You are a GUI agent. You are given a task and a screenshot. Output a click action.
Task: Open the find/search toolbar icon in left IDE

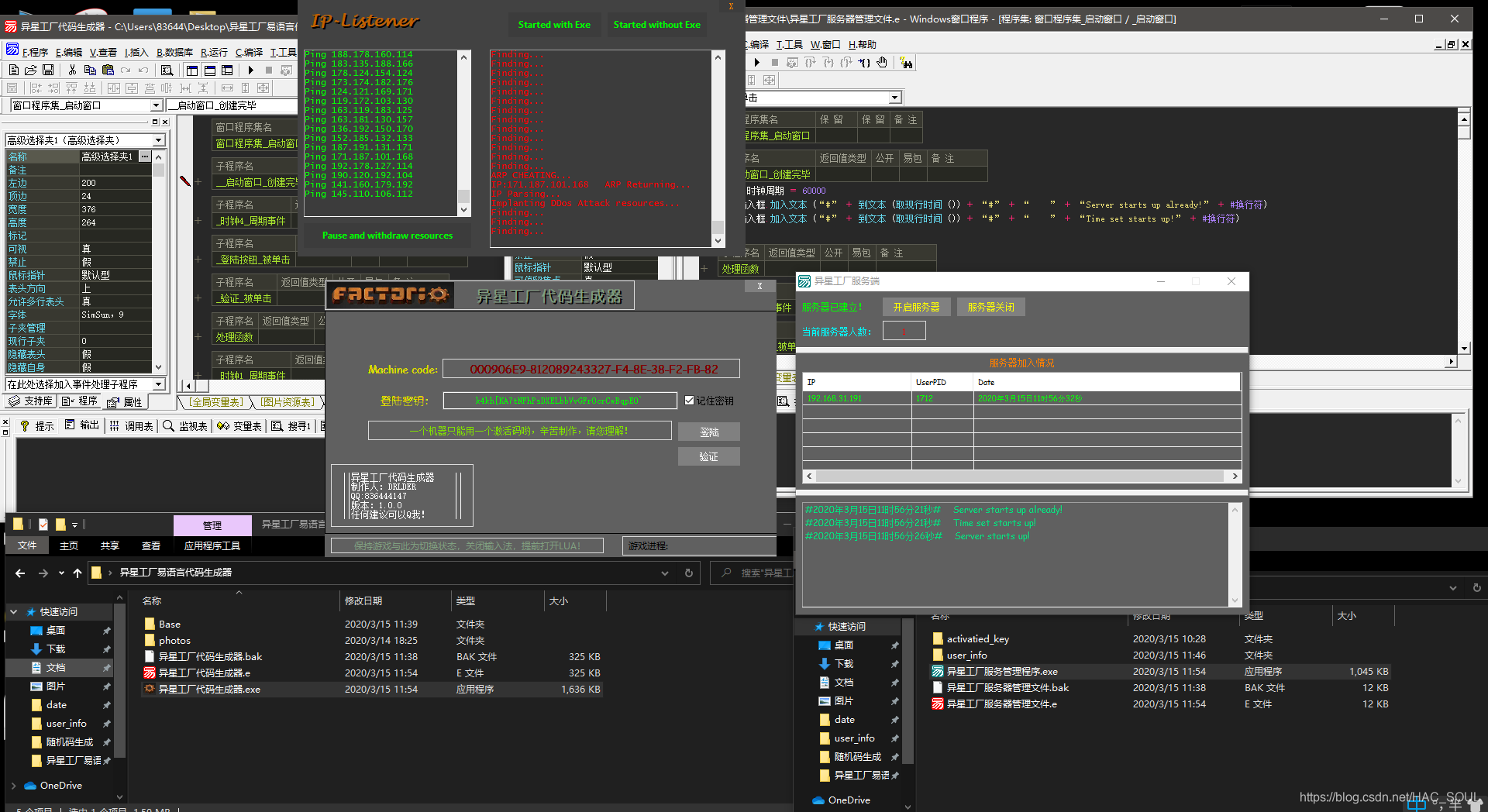(167, 70)
